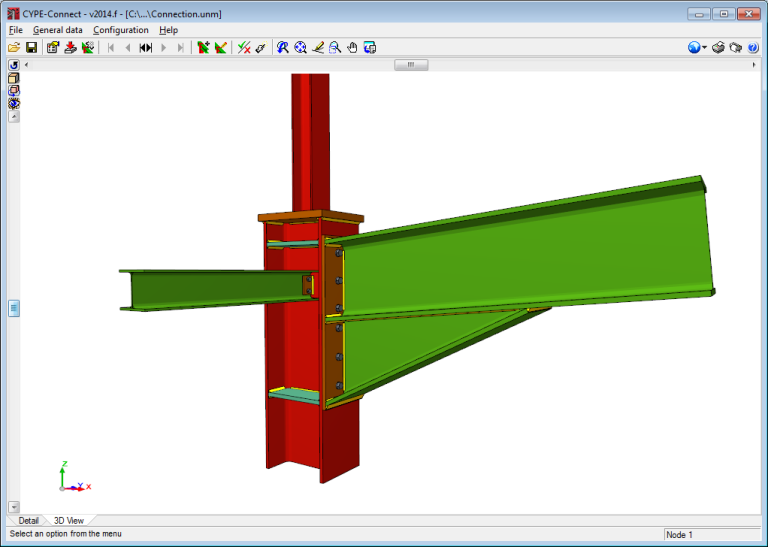Click the right arrow of the horizontal slider

coord(754,65)
